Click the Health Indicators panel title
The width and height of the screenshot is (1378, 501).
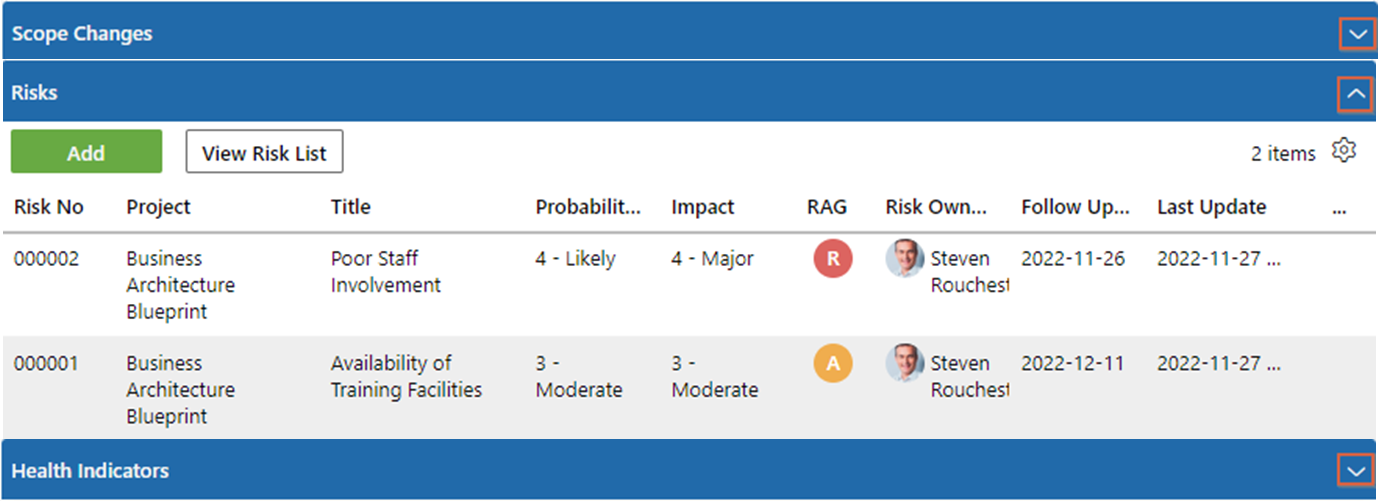tap(91, 471)
